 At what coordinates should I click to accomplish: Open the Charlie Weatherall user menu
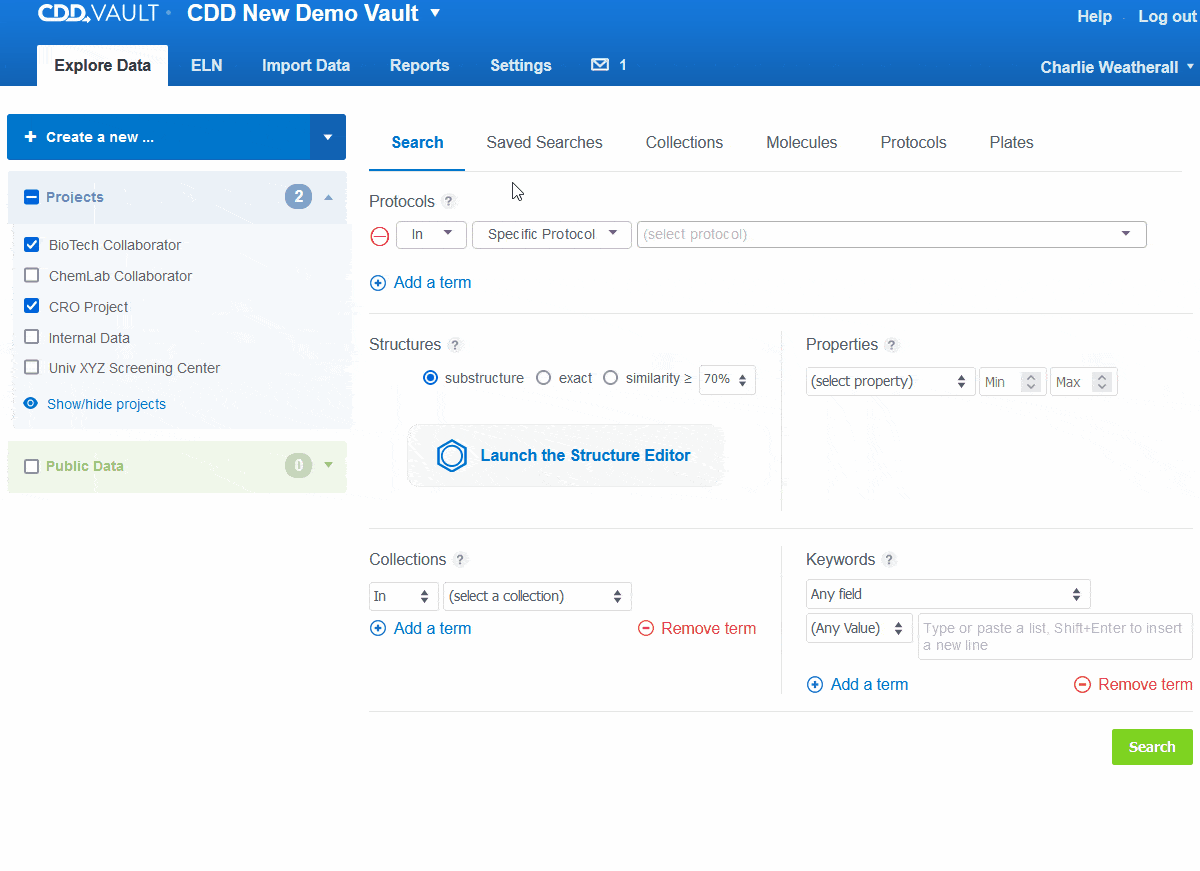[1117, 67]
